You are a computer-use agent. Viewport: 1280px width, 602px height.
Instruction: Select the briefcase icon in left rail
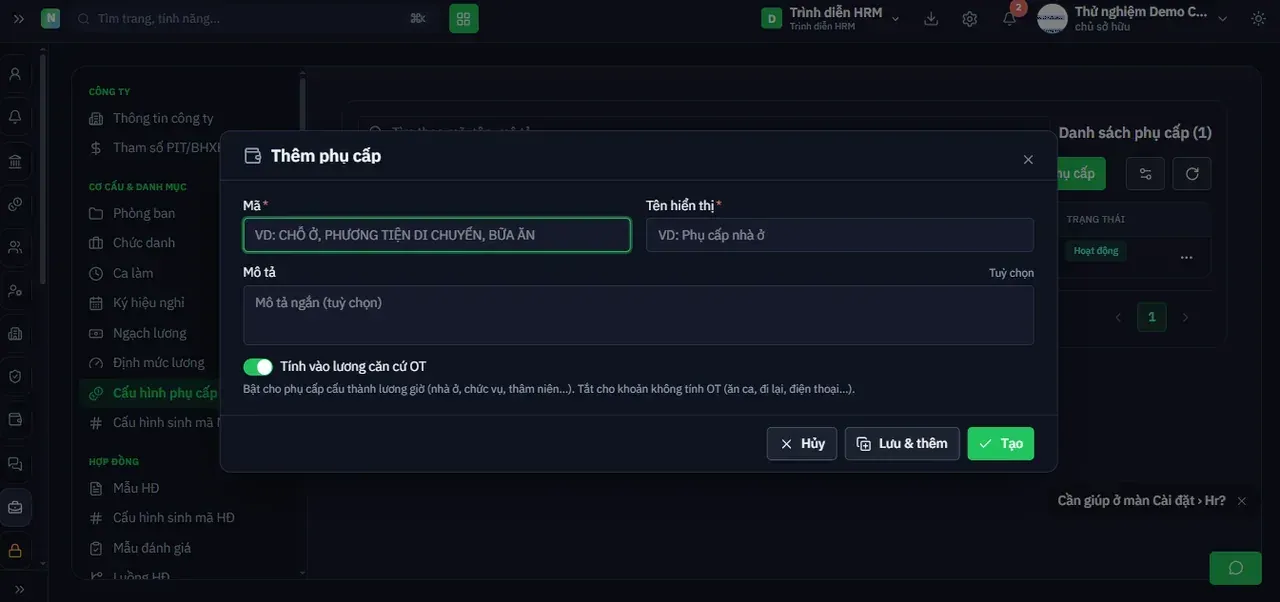coord(15,507)
